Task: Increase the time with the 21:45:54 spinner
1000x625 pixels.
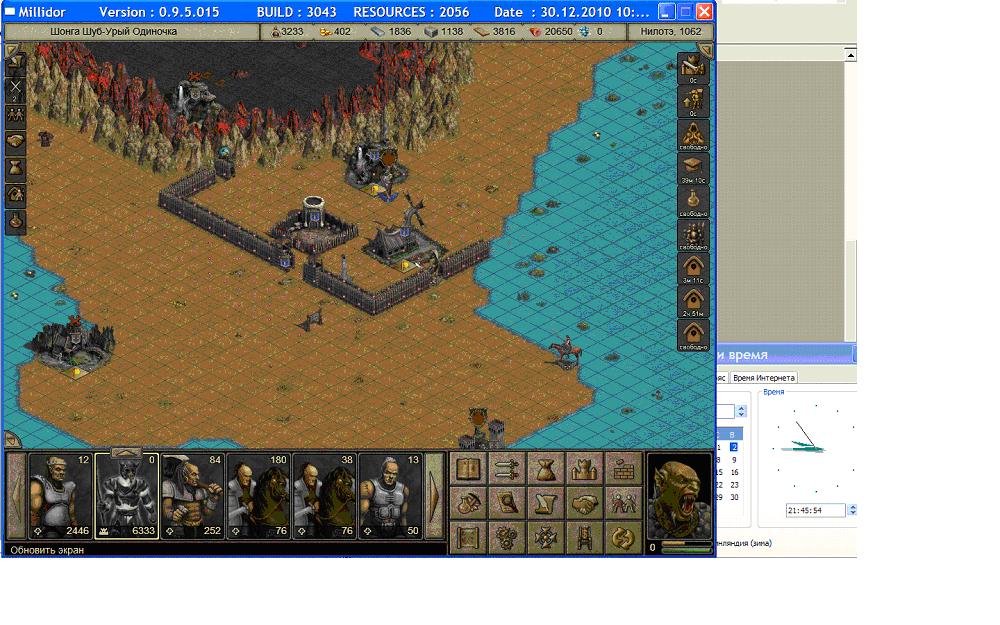Action: pyautogui.click(x=852, y=507)
